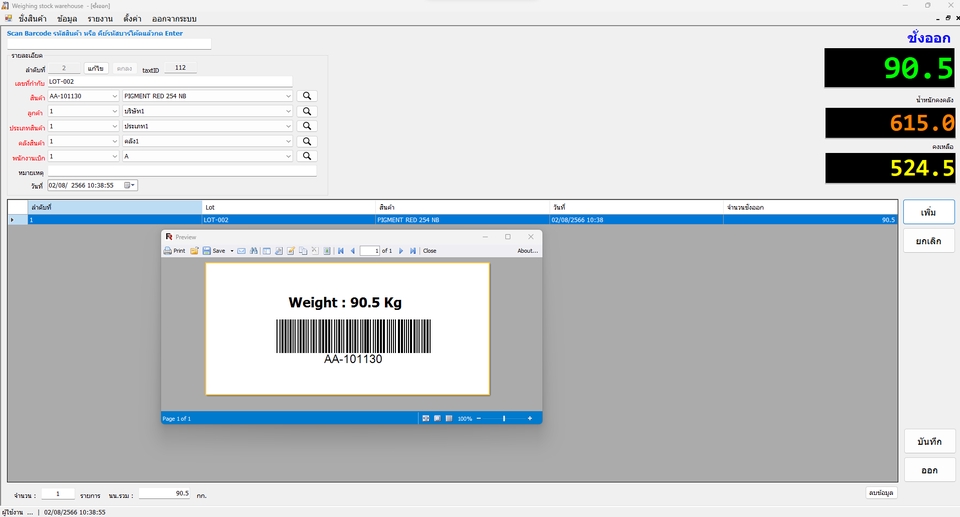Screen dimensions: 960x517
Task: Expand the AA-101130 product code dropdown
Action: [x=114, y=96]
